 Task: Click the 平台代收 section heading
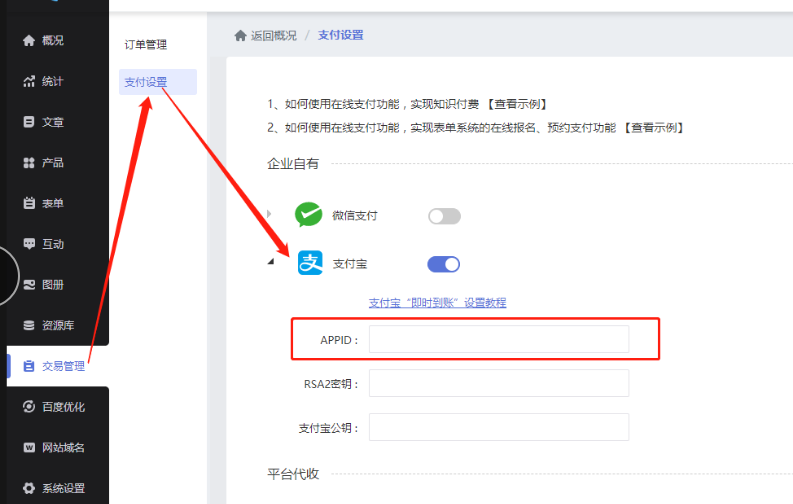[293, 474]
